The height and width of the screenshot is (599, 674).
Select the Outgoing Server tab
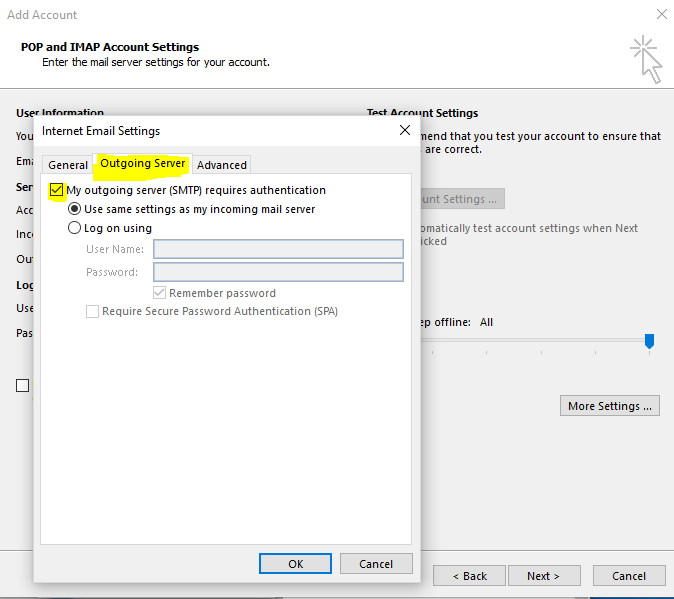pyautogui.click(x=143, y=164)
